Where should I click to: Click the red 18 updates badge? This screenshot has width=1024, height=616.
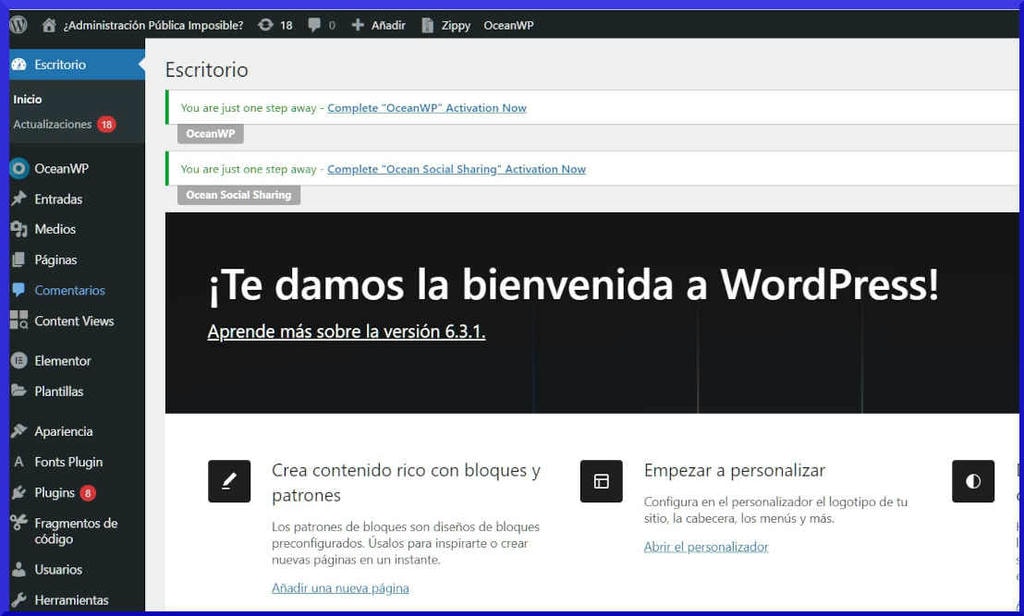(106, 124)
